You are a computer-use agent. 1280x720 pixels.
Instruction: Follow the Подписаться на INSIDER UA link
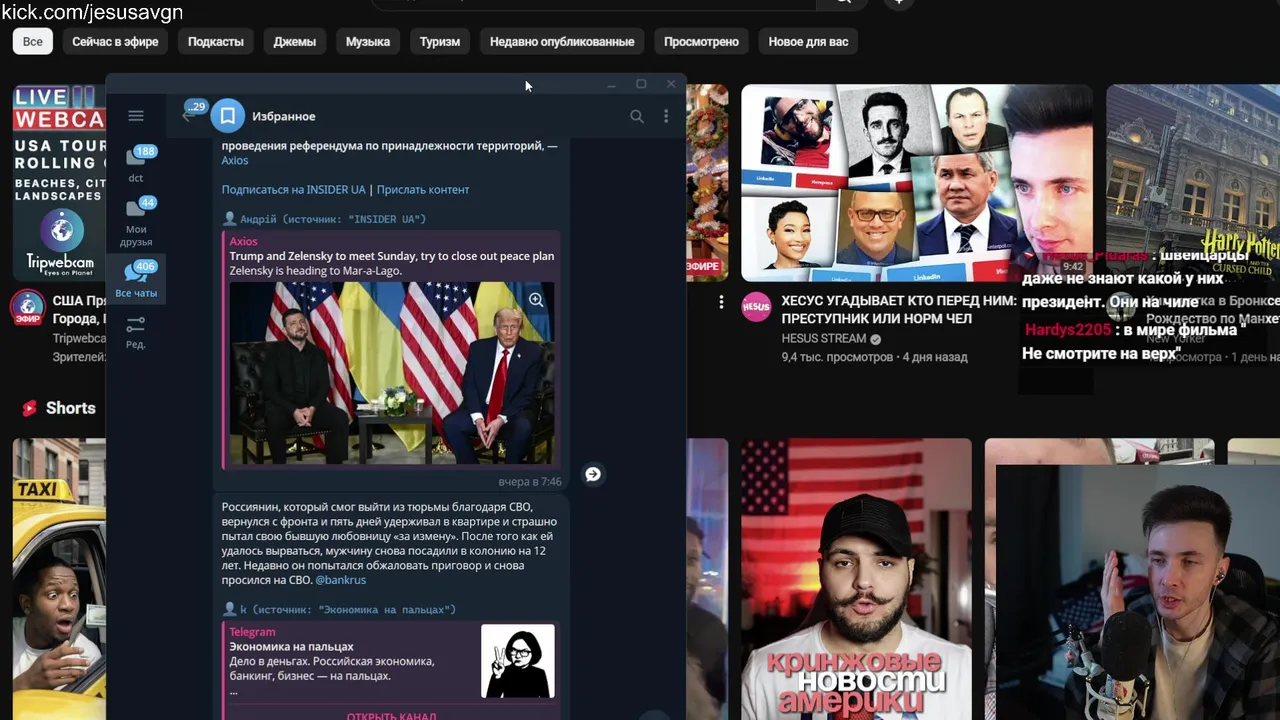[293, 189]
